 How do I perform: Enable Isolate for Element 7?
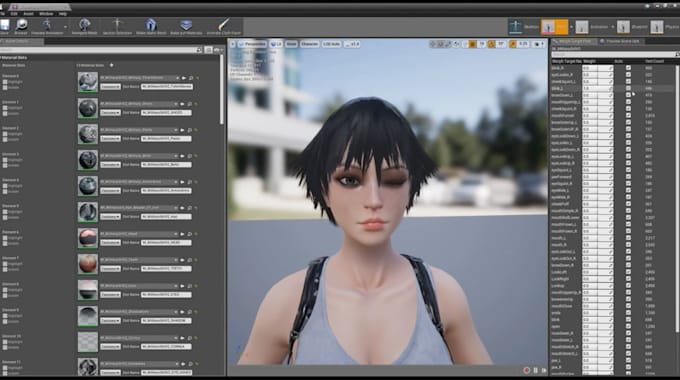coord(5,269)
